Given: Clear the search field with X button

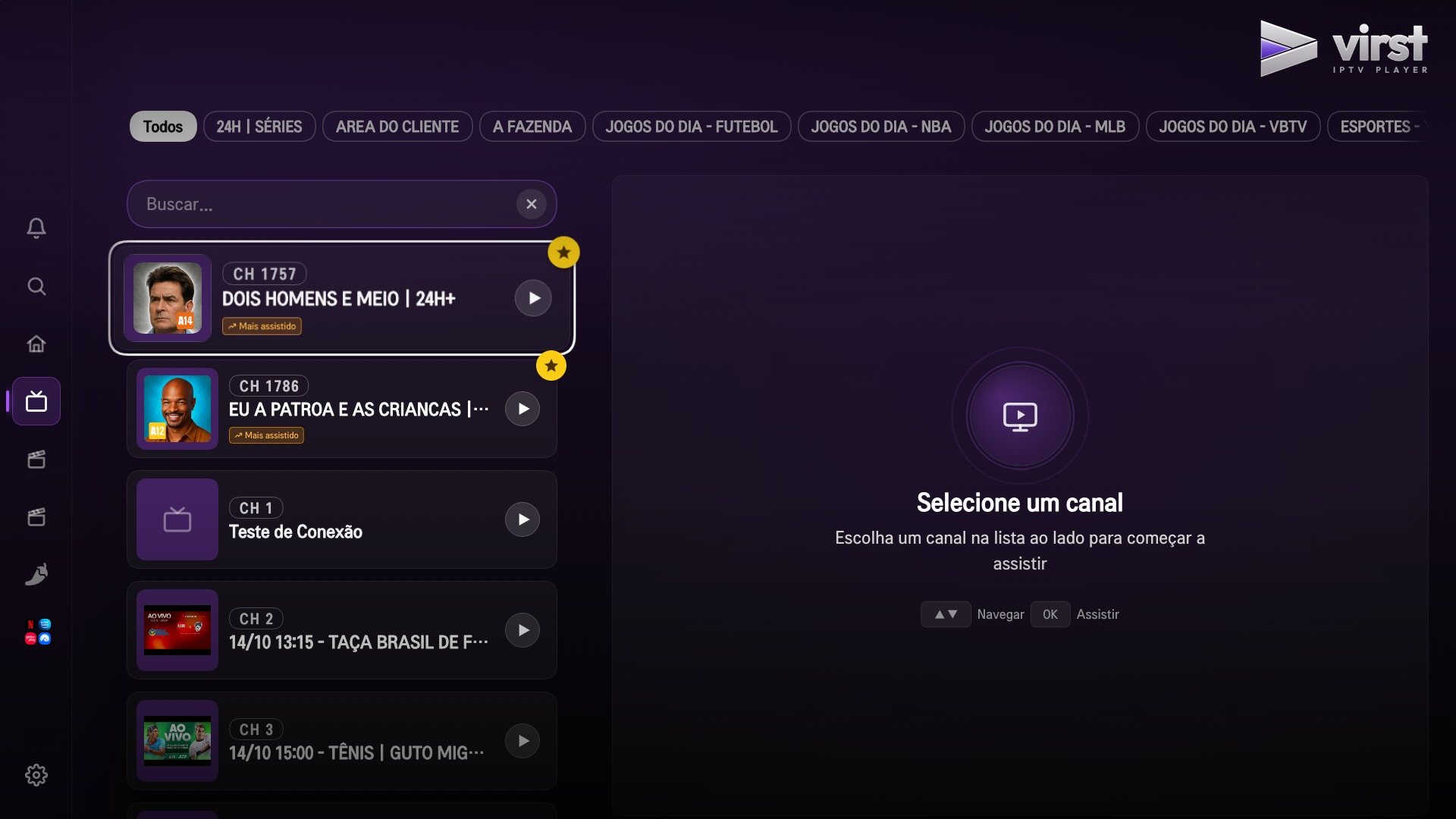Looking at the screenshot, I should click(532, 204).
